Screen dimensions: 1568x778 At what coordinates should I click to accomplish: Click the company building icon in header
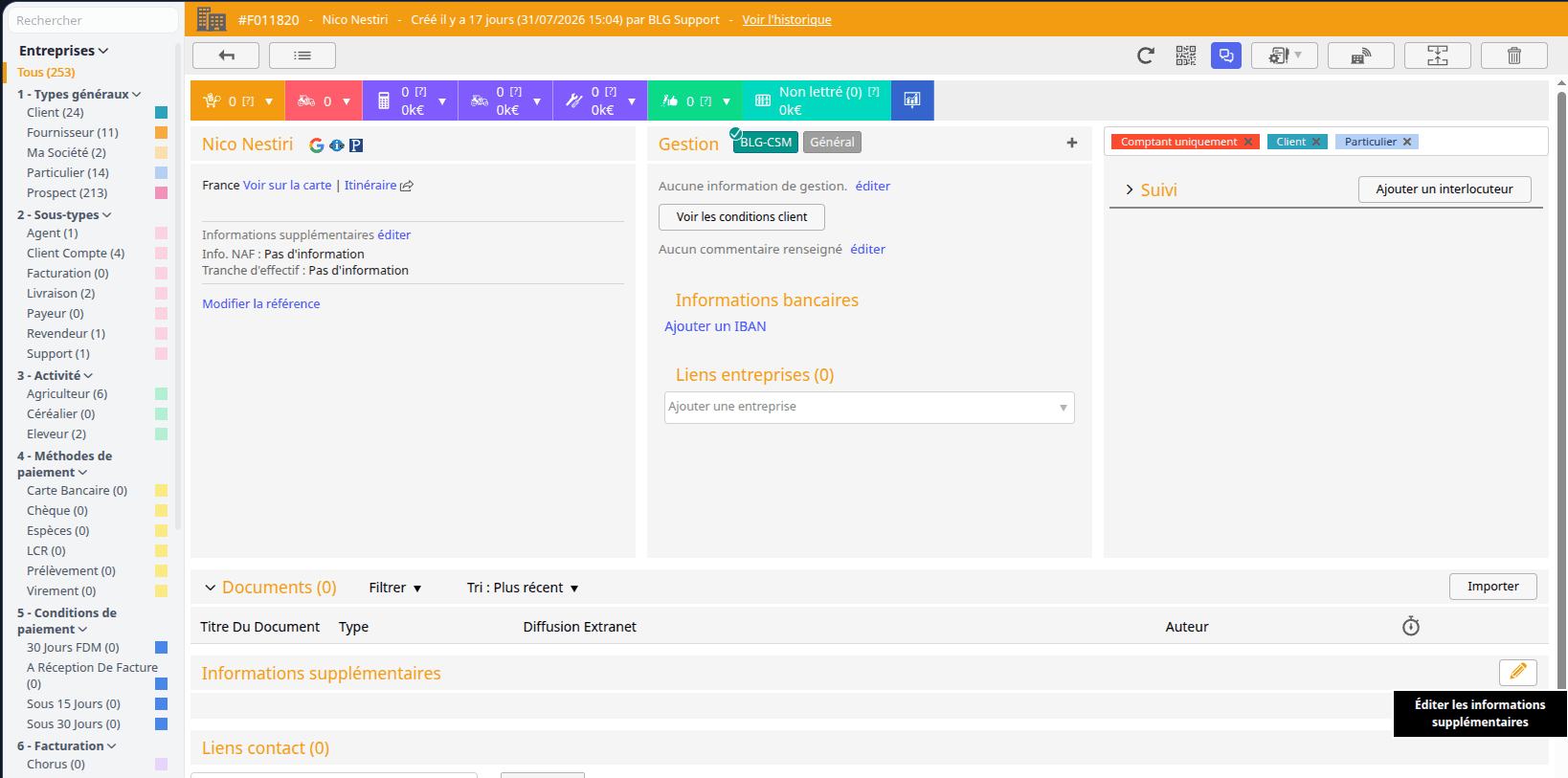(212, 19)
